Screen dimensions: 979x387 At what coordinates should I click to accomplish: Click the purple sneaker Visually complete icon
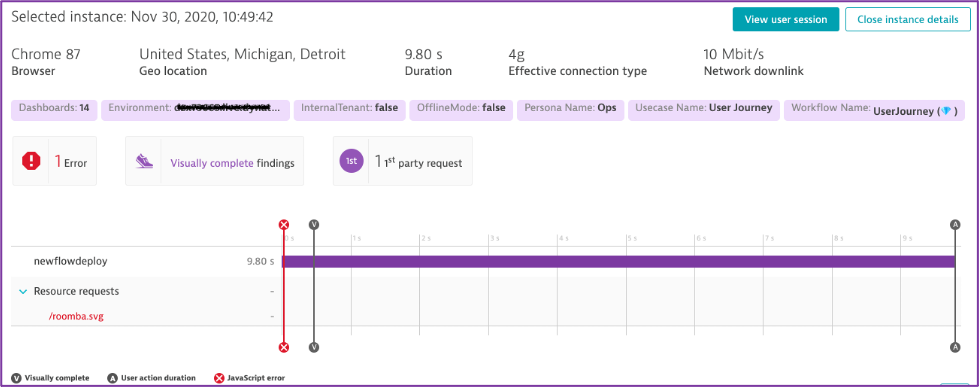(144, 162)
